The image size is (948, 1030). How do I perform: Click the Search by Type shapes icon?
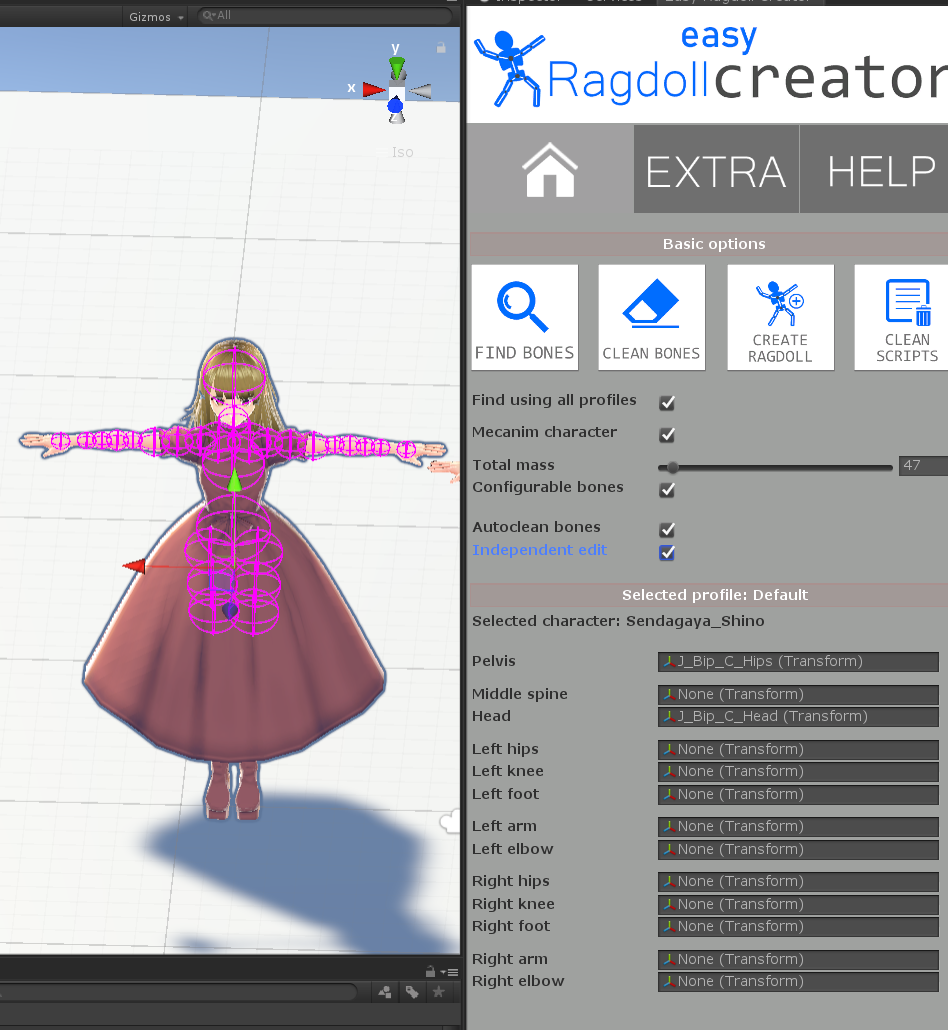pyautogui.click(x=386, y=992)
